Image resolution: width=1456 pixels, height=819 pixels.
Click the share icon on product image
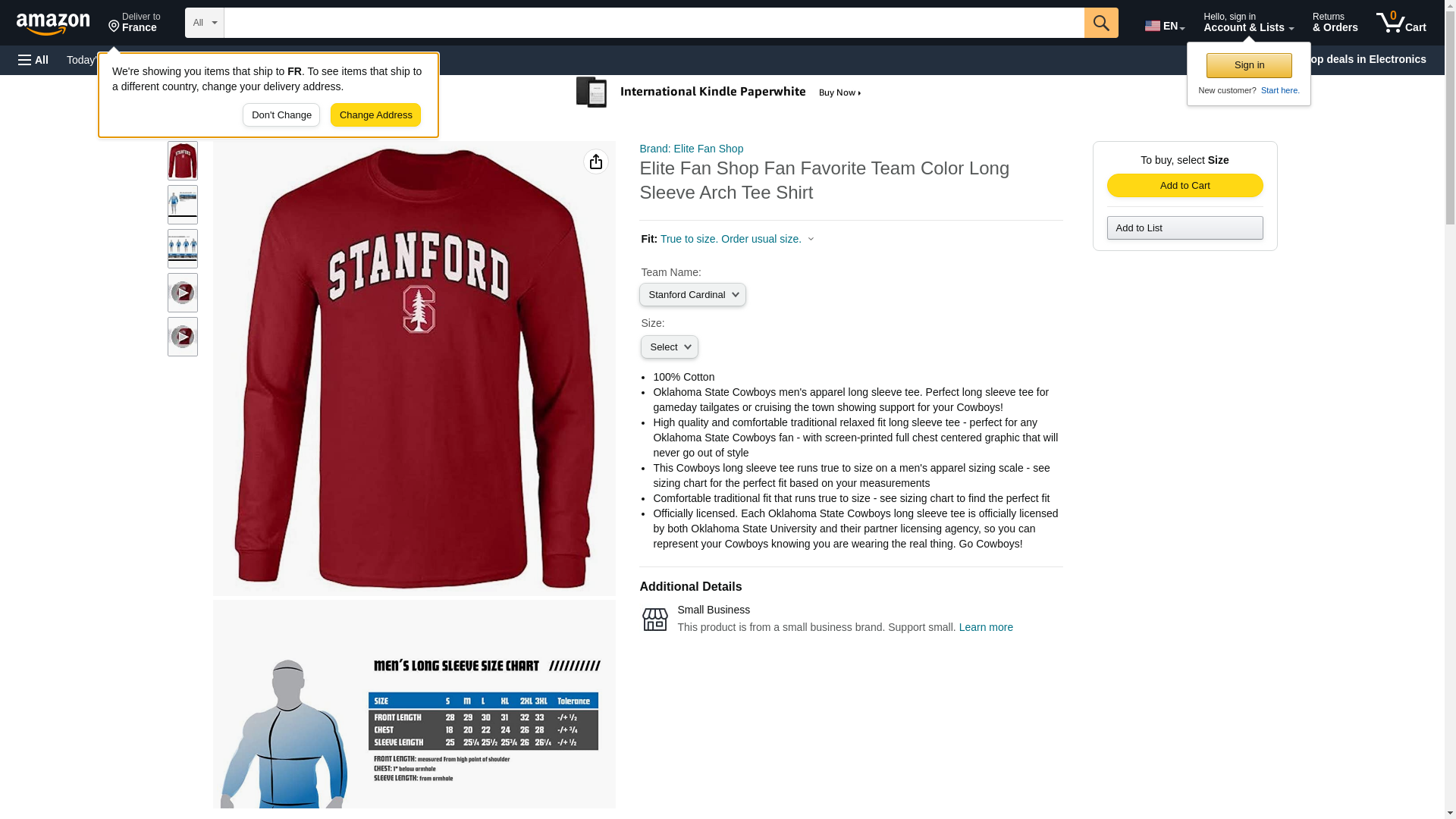[595, 162]
